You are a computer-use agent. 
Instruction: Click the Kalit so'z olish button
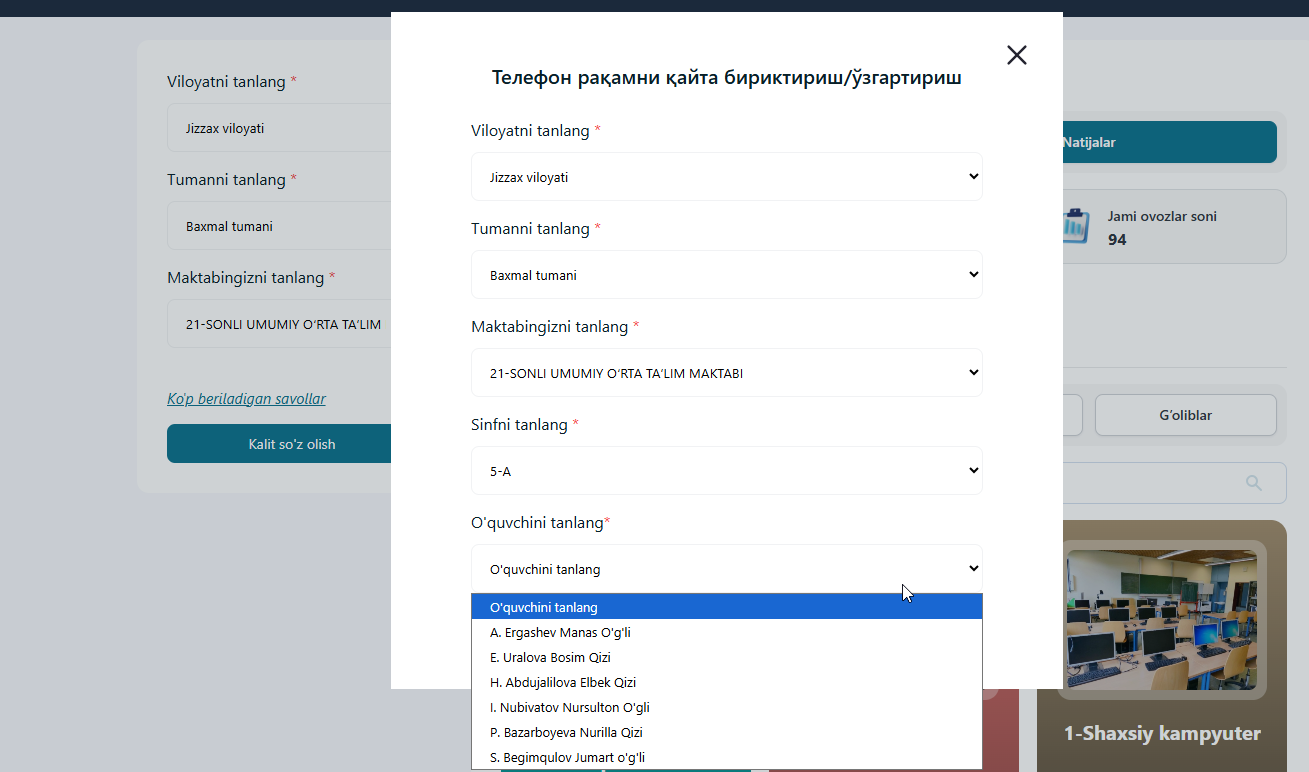point(279,444)
